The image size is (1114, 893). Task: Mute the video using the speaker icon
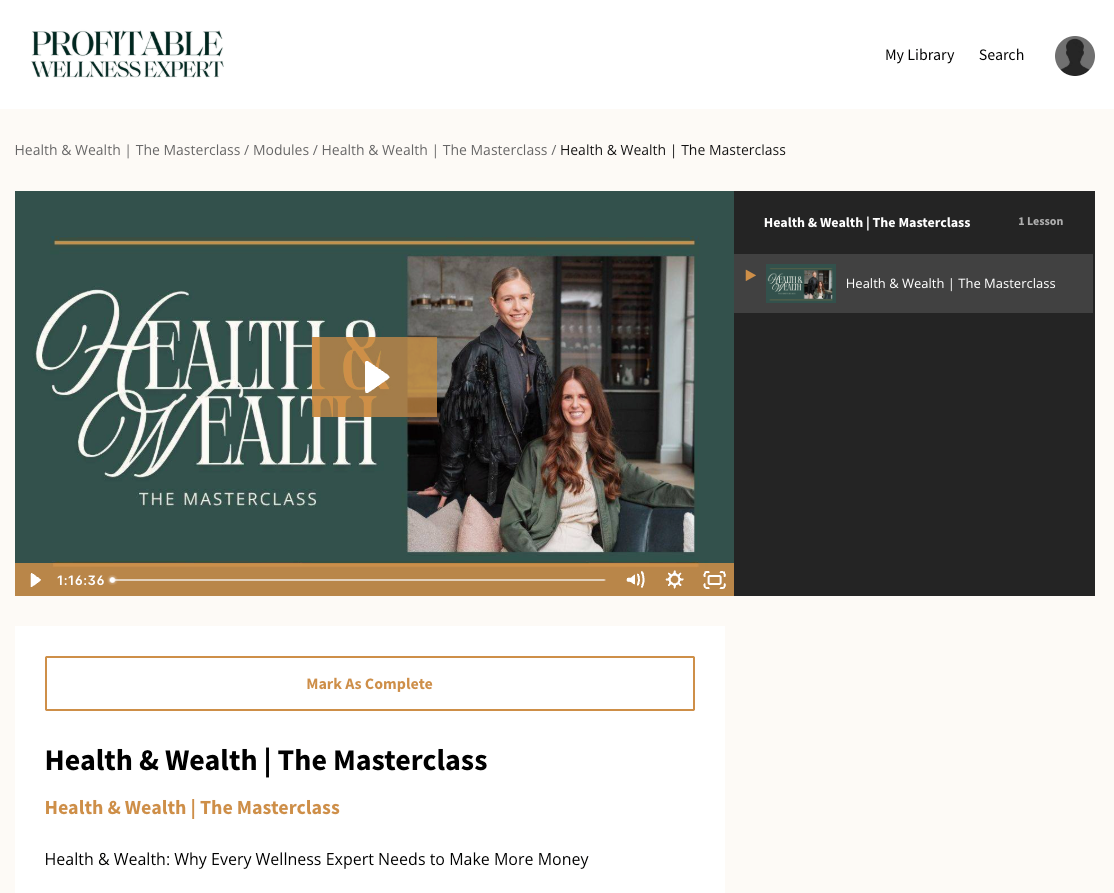[635, 580]
